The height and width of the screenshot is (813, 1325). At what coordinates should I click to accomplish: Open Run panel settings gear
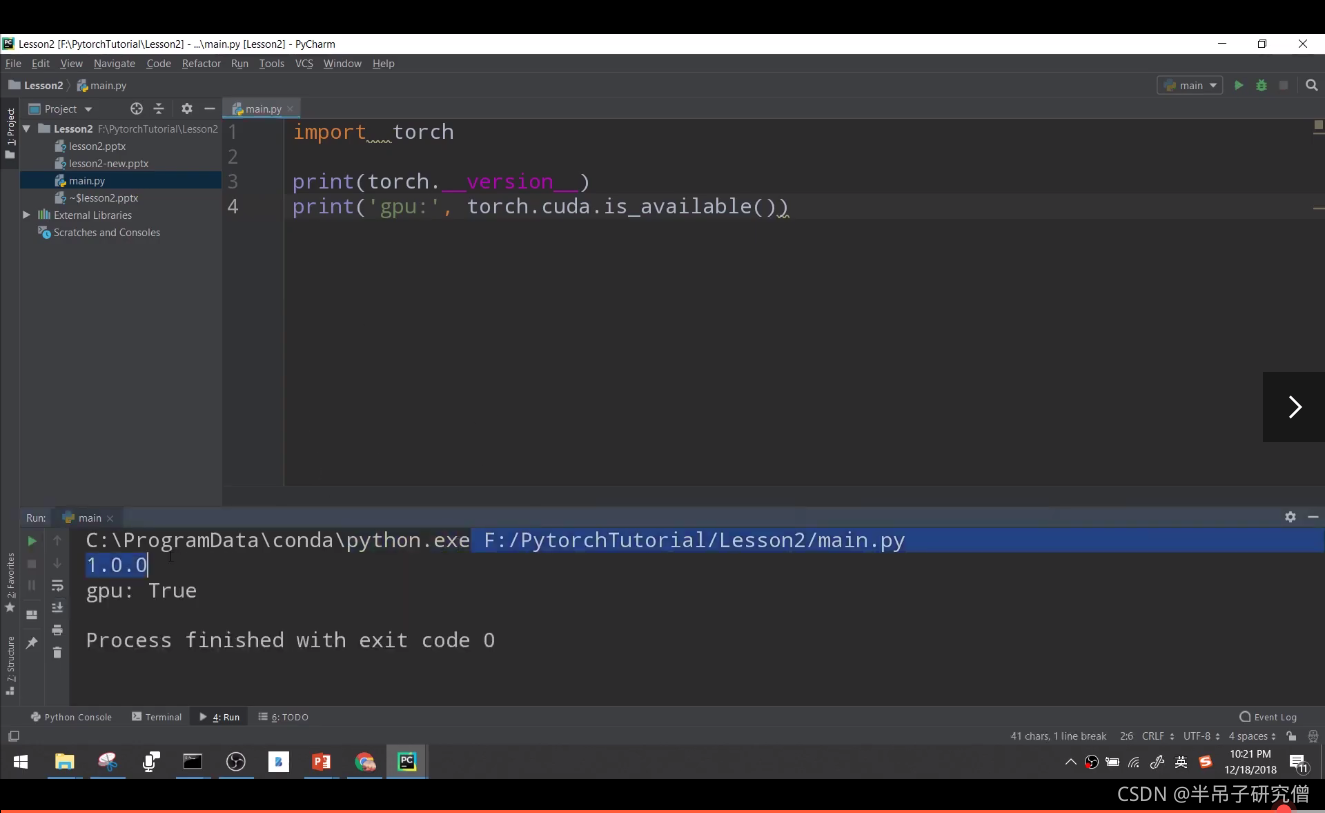point(1290,517)
